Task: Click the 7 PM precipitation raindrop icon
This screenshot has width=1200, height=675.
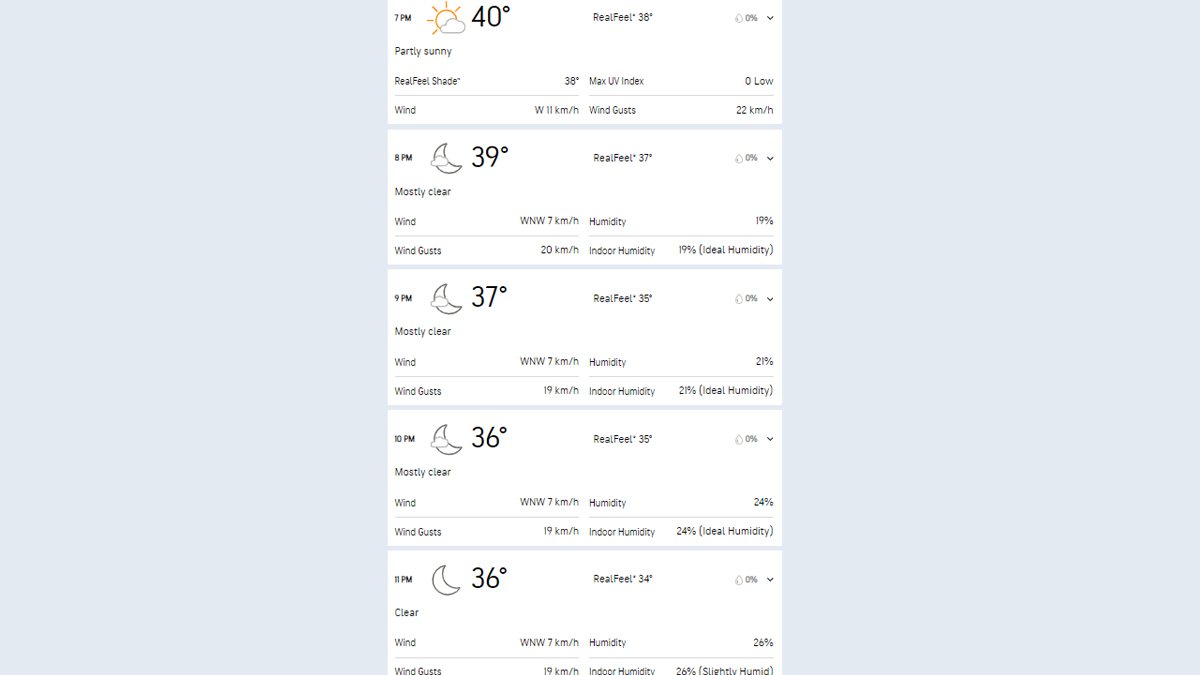Action: point(739,18)
